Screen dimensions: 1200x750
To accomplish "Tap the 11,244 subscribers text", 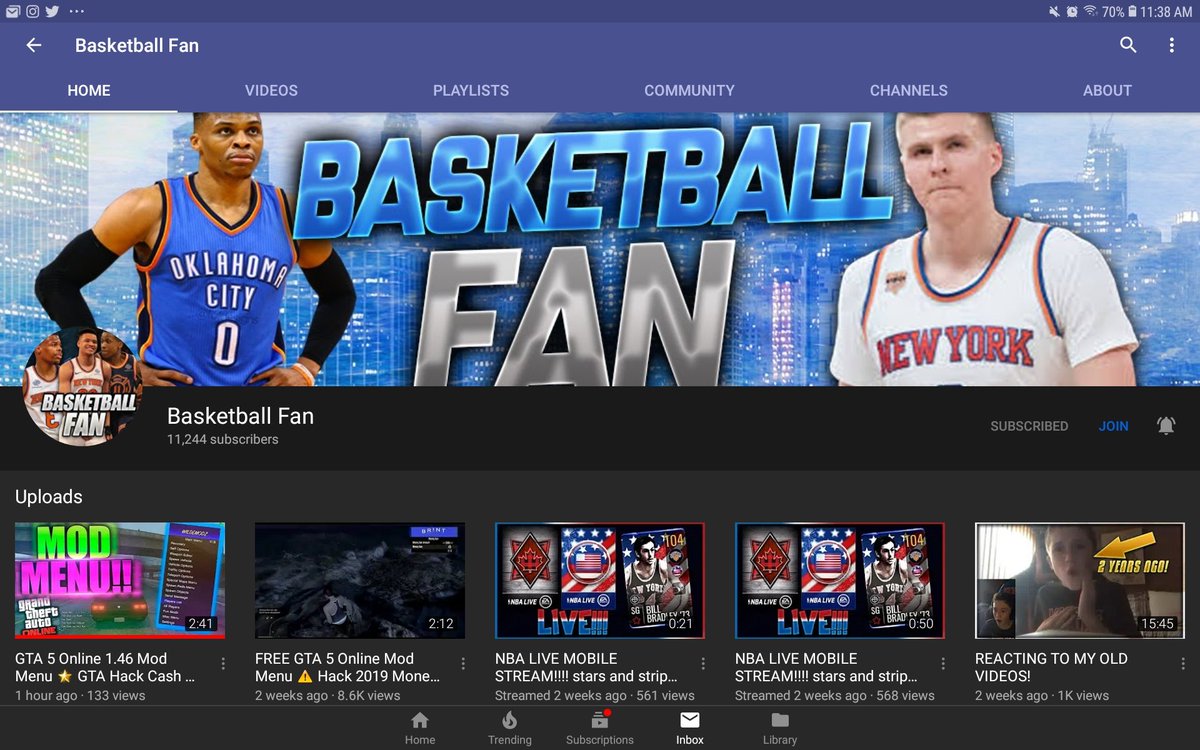I will pos(222,439).
